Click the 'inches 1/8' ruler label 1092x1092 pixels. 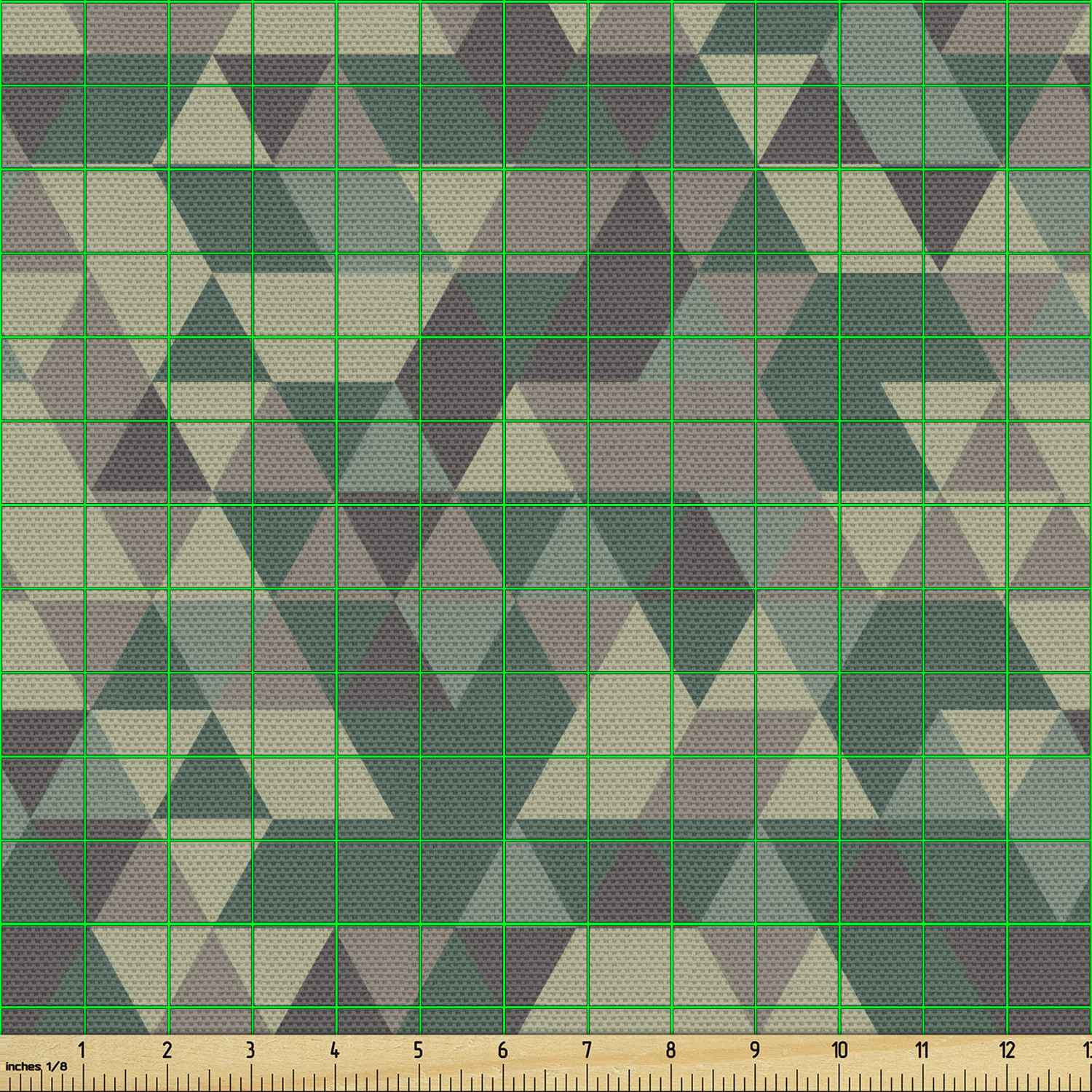(x=36, y=1066)
